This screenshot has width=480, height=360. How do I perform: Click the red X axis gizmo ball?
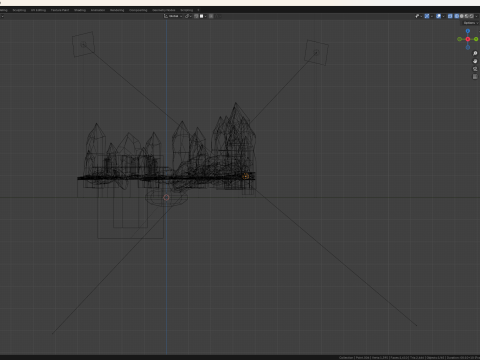(468, 39)
